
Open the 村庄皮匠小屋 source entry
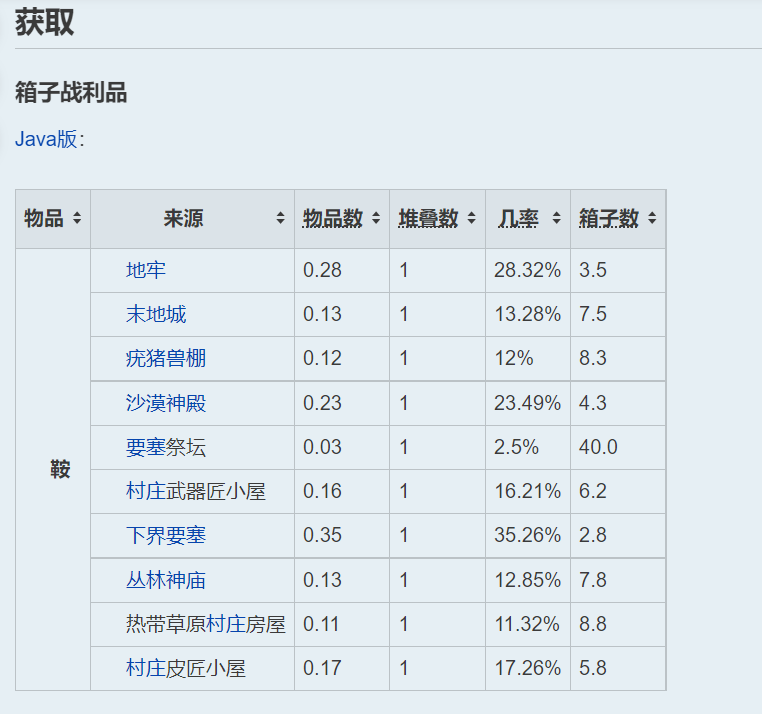coord(185,668)
